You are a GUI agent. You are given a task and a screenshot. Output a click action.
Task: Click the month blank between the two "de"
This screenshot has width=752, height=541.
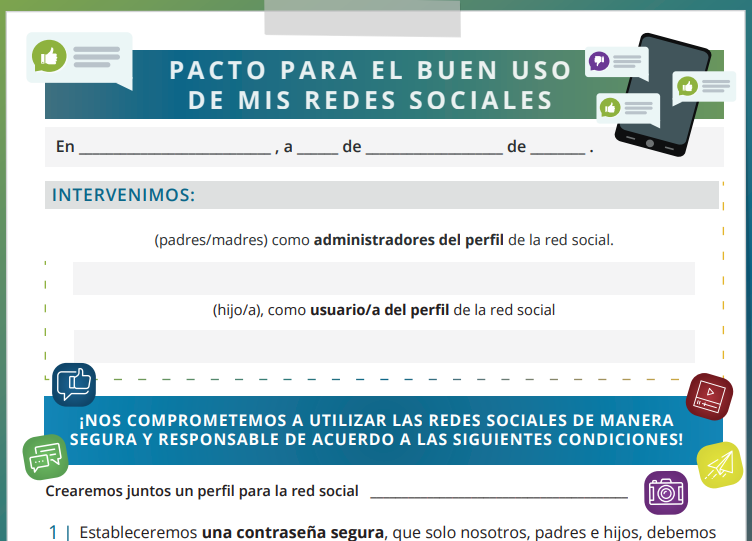(x=434, y=147)
